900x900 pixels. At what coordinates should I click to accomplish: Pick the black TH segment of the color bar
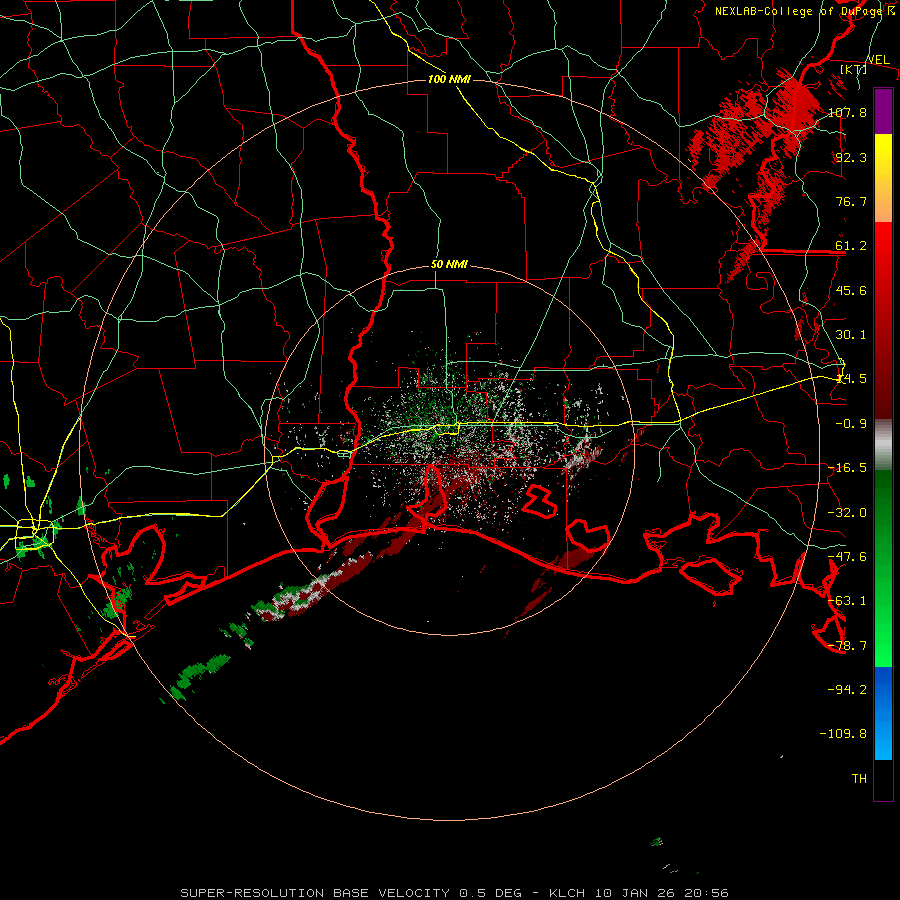883,780
